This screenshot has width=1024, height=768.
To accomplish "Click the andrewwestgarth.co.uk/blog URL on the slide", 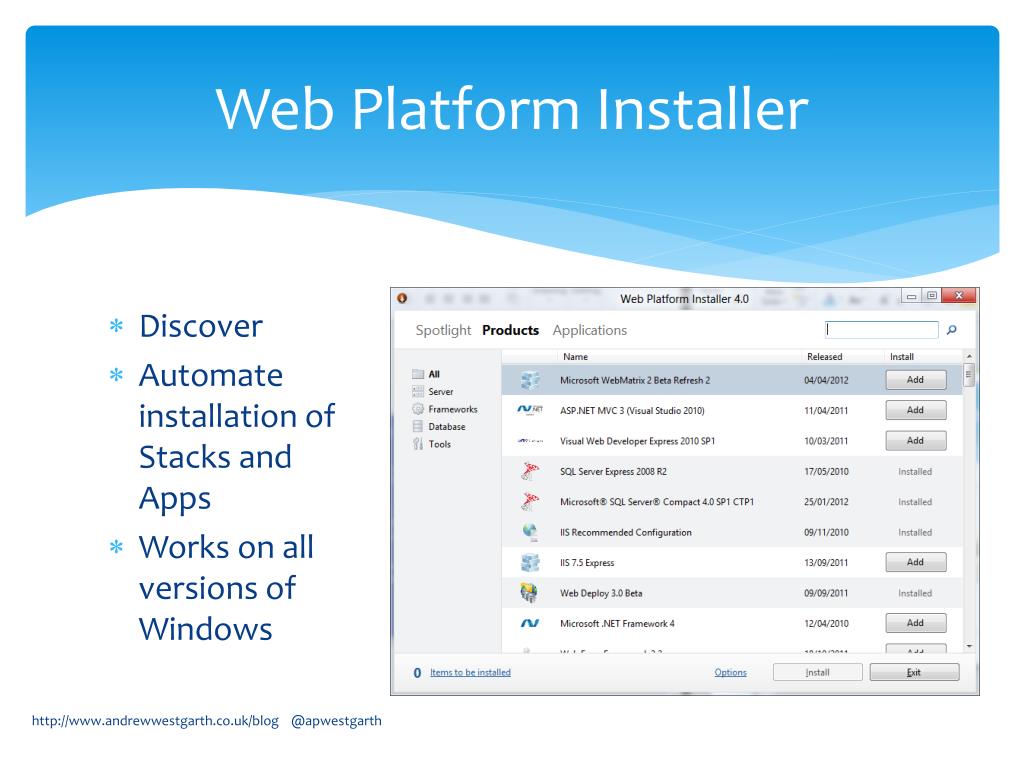I will coord(155,721).
